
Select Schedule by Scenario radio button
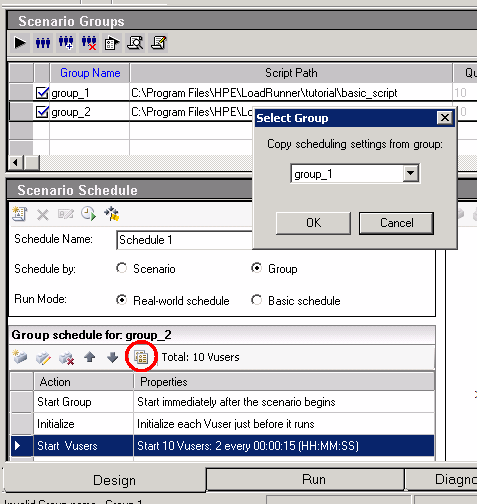(122, 268)
